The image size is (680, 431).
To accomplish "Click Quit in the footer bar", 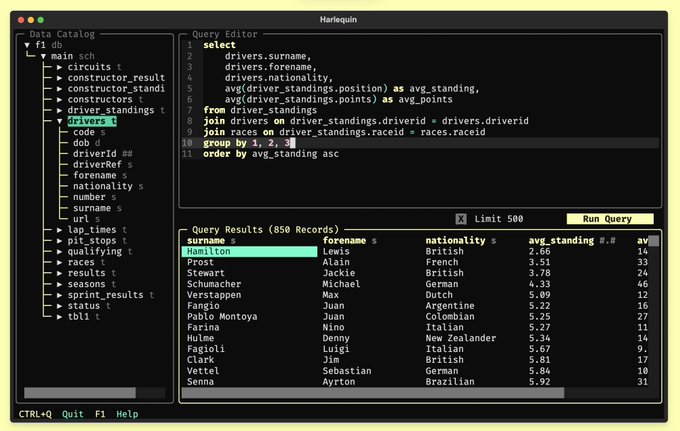I will 73,414.
